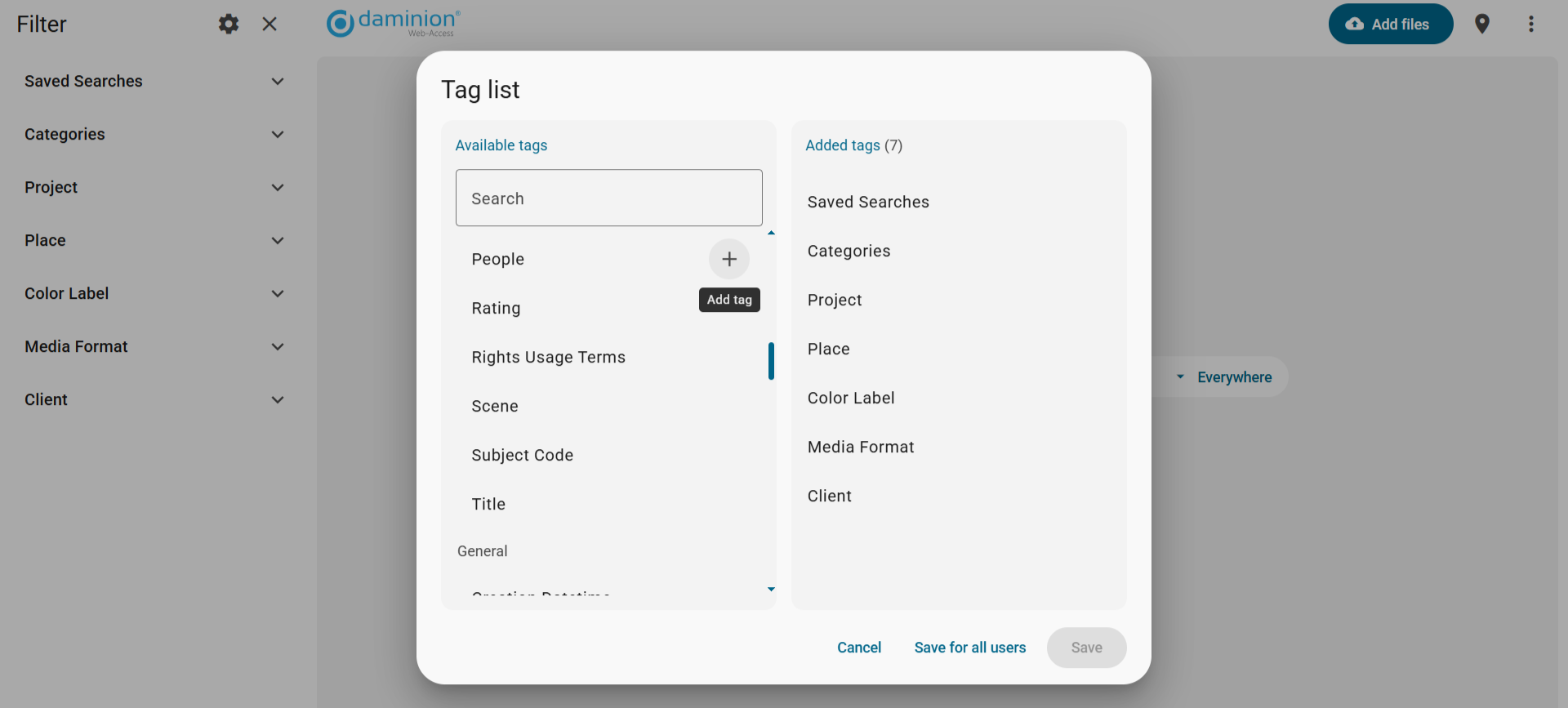Select Rights Usage Terms in available tags
Screen dimensions: 1568x708
pos(548,357)
